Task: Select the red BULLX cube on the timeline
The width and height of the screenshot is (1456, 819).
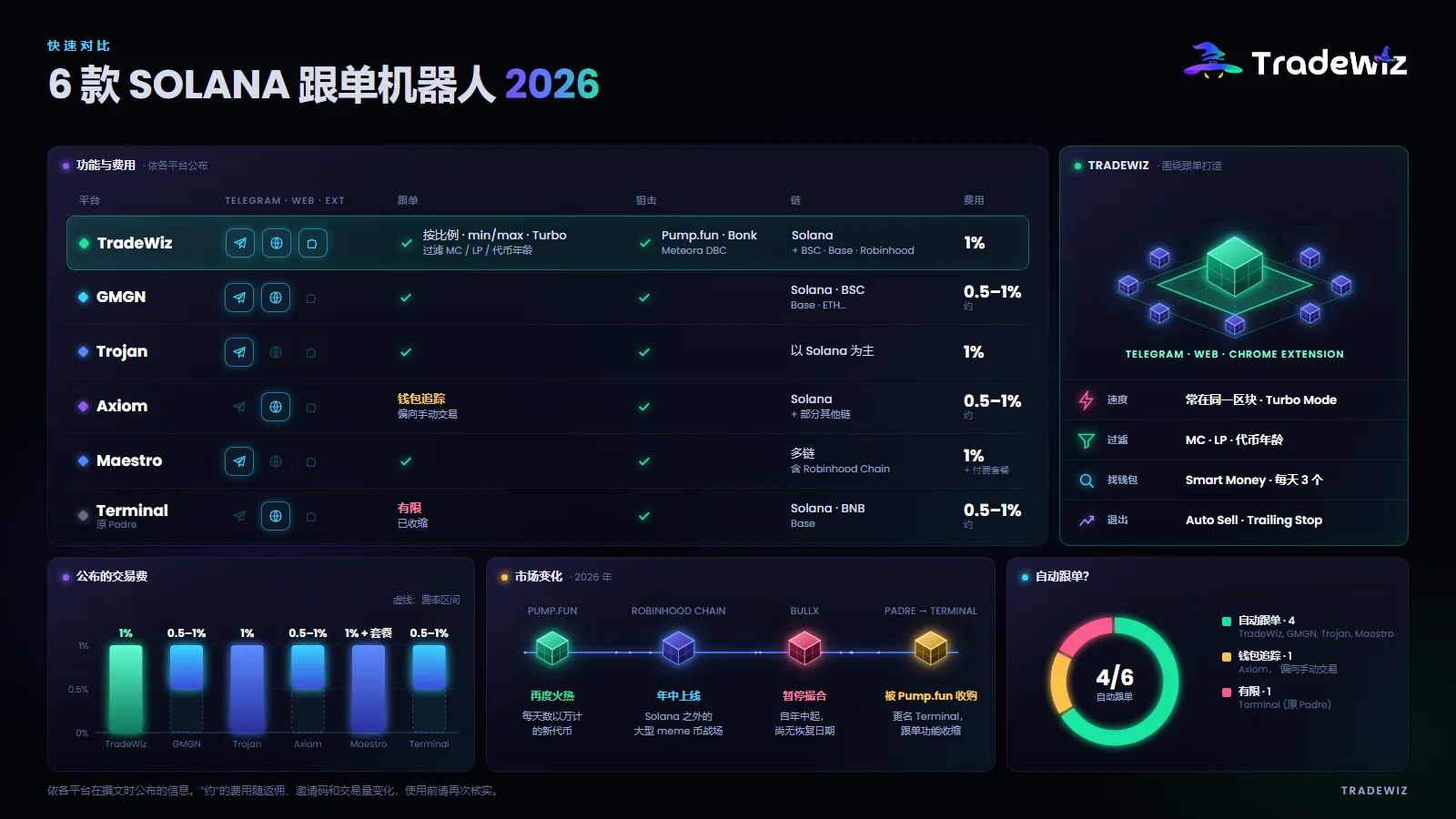Action: coord(804,648)
